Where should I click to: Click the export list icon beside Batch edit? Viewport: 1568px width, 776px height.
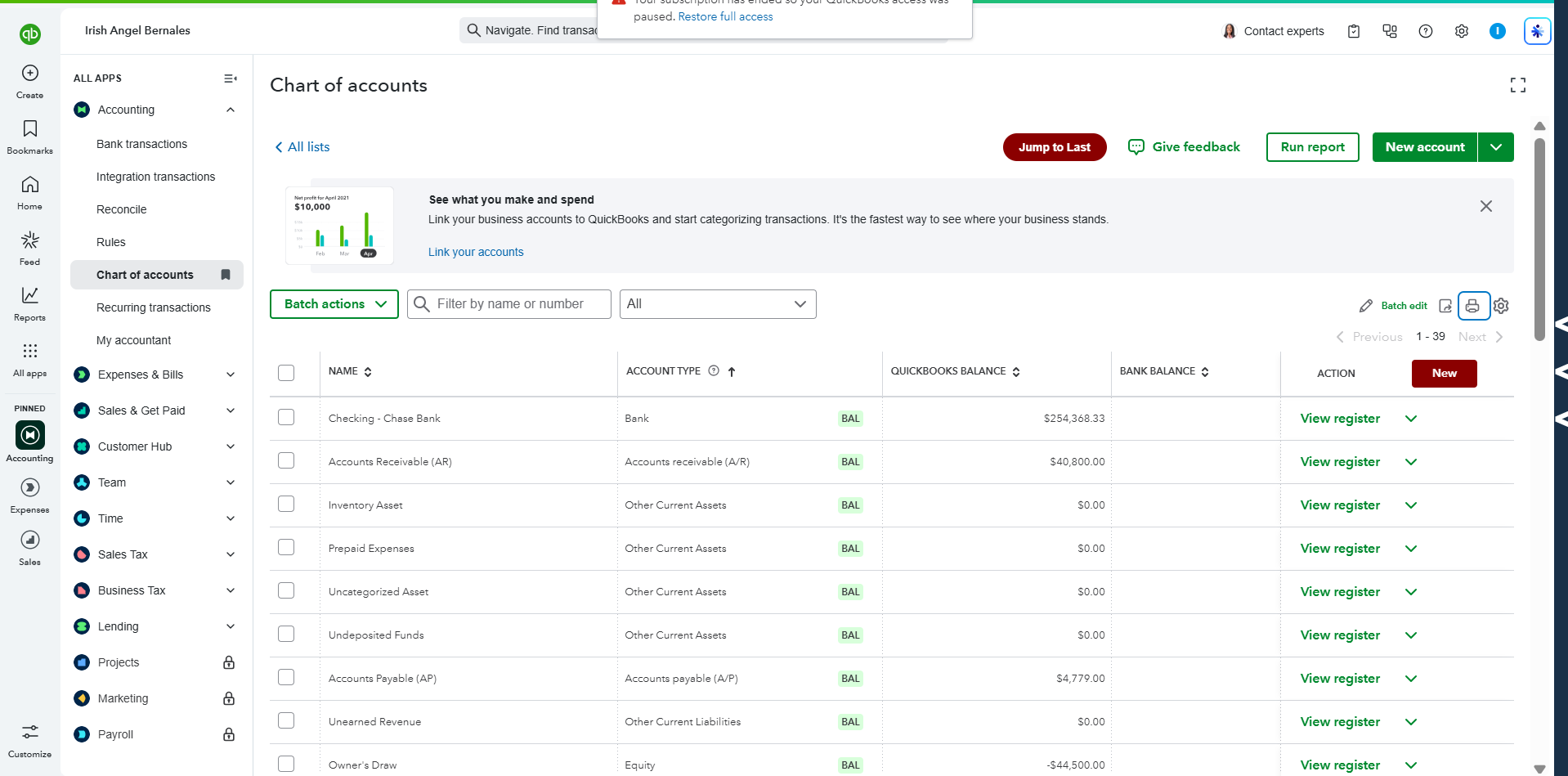click(1445, 306)
